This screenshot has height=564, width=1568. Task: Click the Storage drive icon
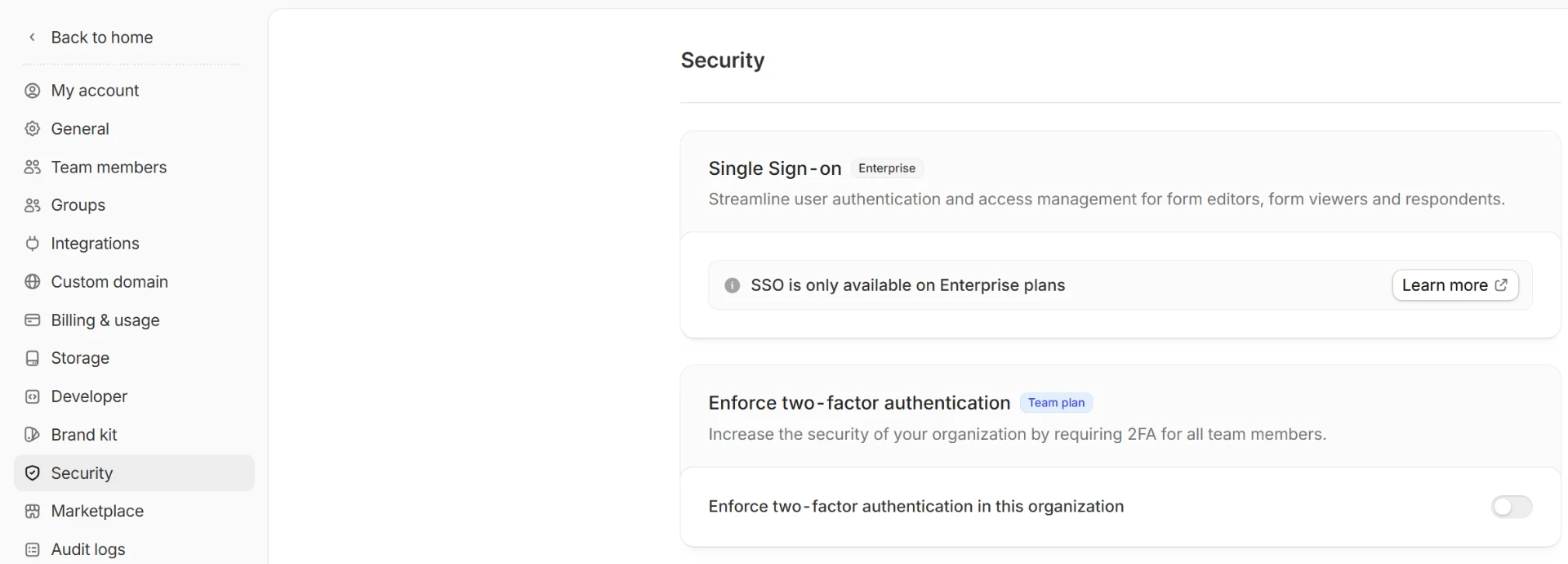coord(33,358)
